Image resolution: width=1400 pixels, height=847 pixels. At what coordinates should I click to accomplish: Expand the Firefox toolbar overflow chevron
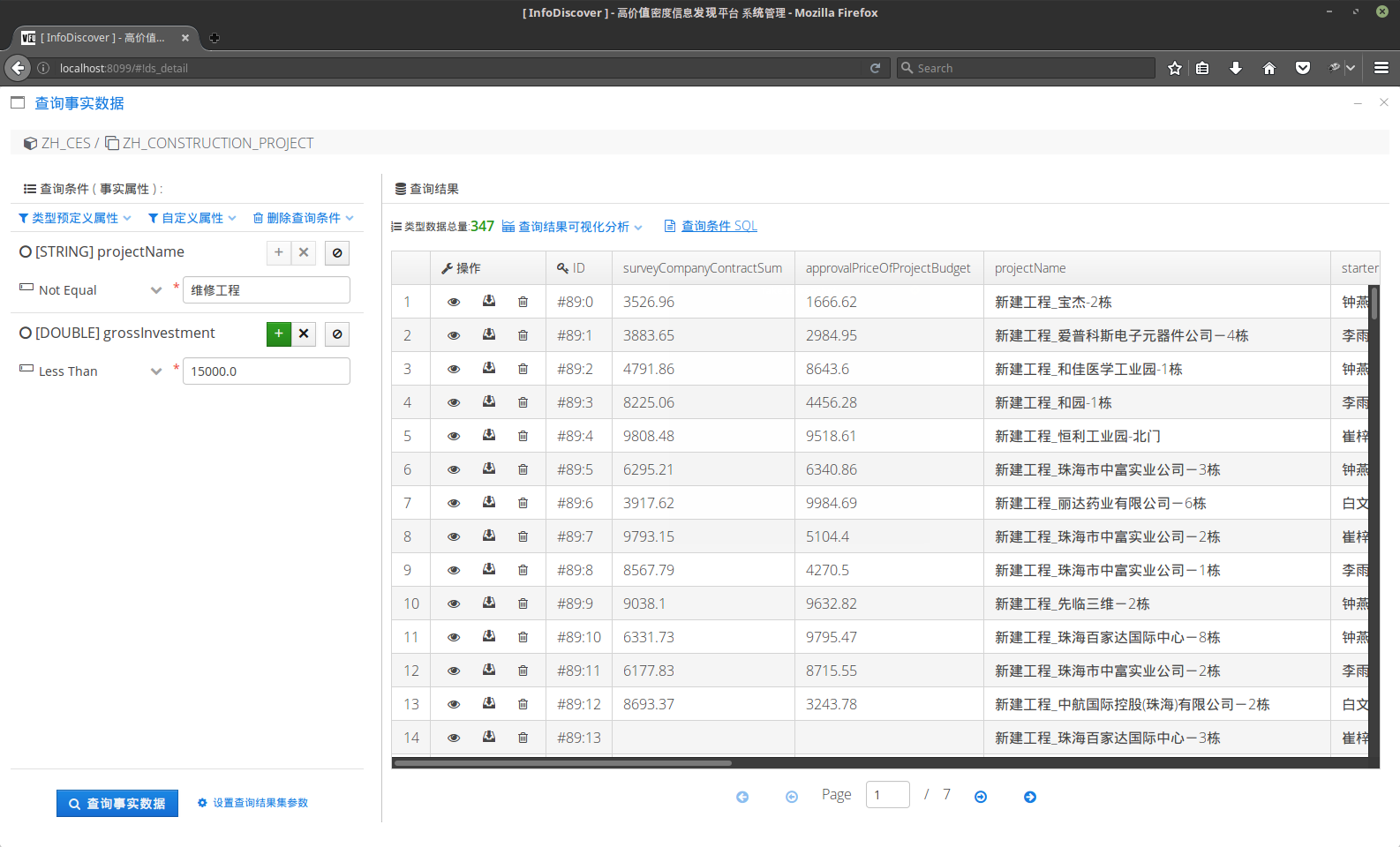(1350, 68)
